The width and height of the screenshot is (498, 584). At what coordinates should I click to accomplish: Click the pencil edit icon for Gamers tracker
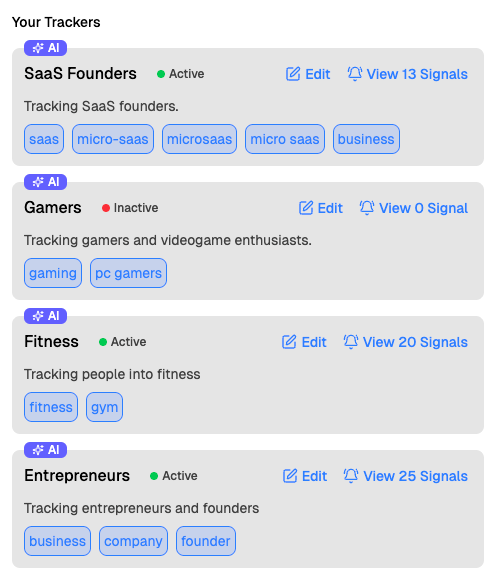coord(306,208)
